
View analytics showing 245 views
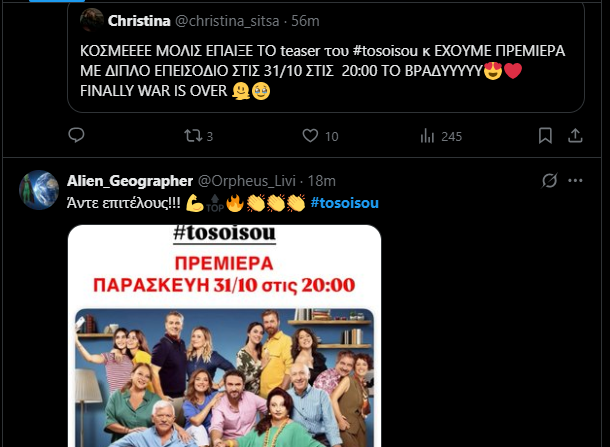[441, 136]
